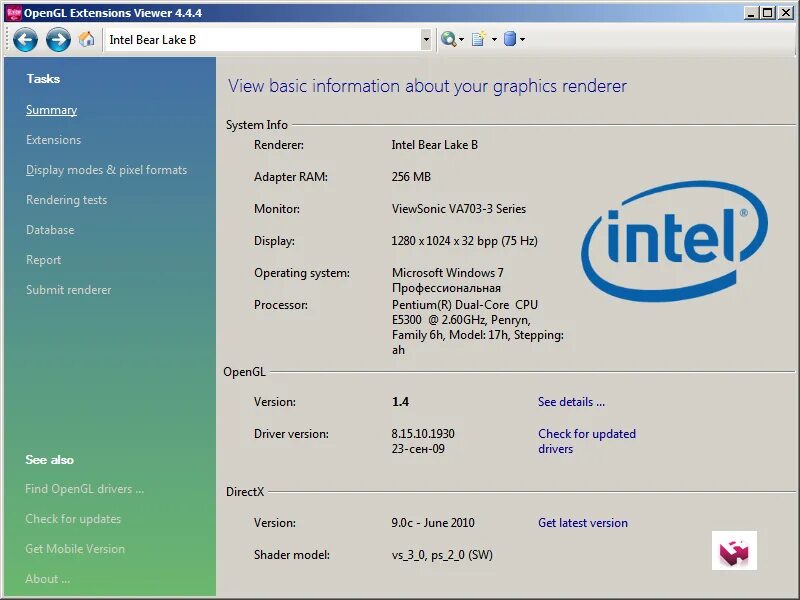
Task: Click the OpenGL version value 1.4
Action: 401,402
